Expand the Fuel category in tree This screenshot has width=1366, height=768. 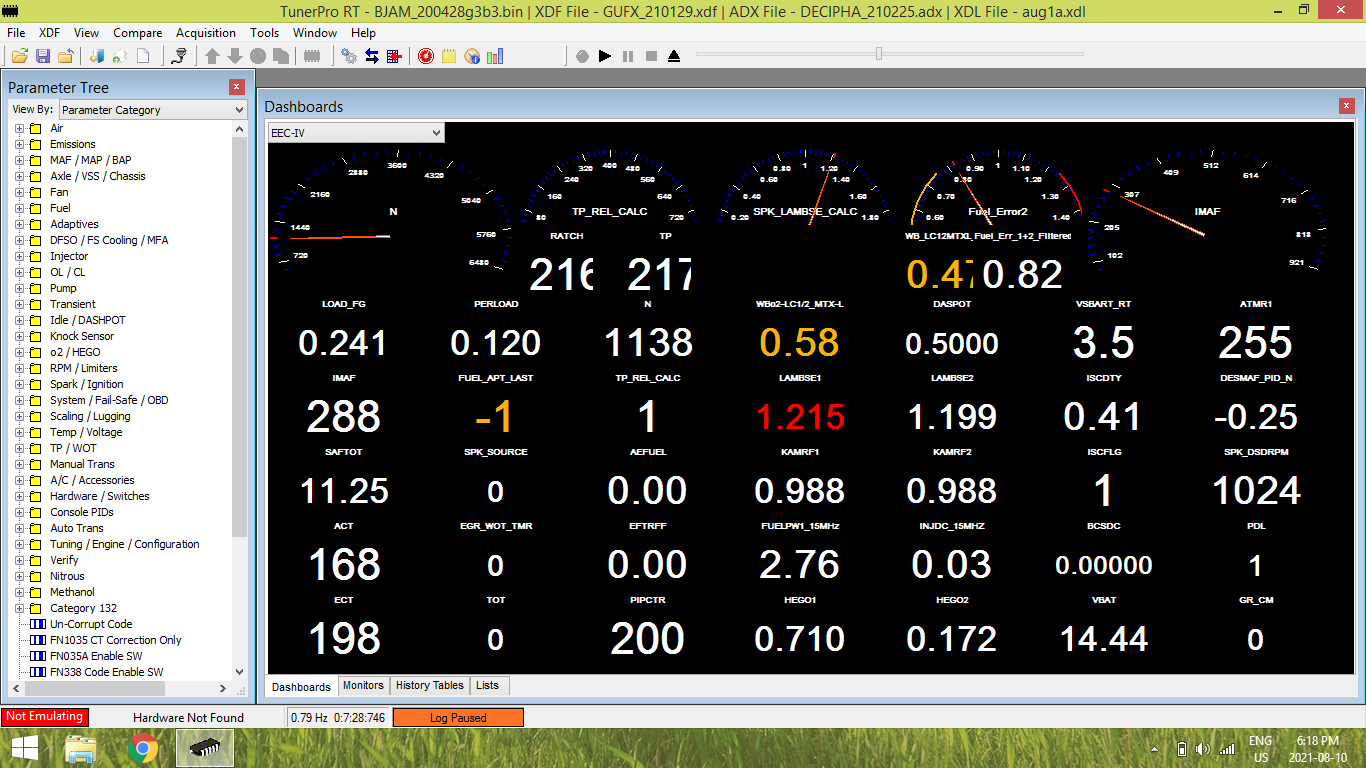[19, 208]
